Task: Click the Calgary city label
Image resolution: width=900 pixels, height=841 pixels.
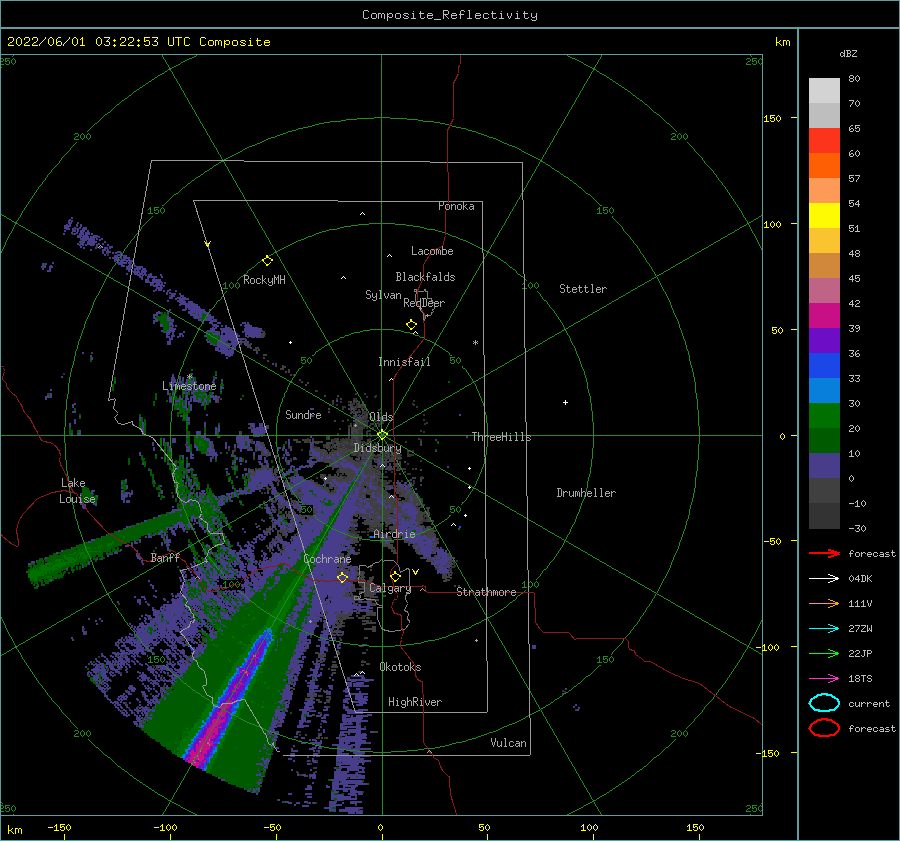Action: click(x=390, y=588)
